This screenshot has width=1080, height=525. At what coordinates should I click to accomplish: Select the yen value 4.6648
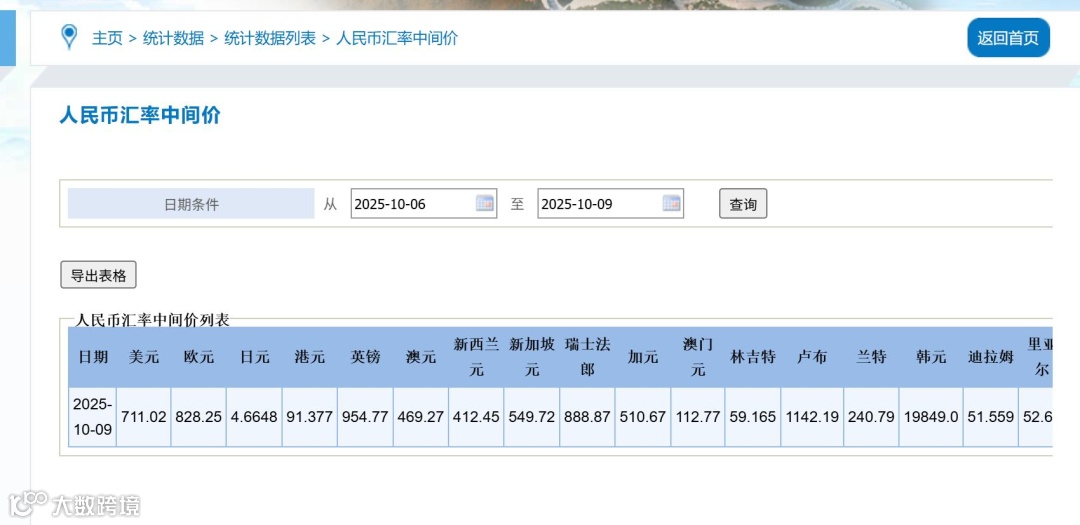pos(254,417)
